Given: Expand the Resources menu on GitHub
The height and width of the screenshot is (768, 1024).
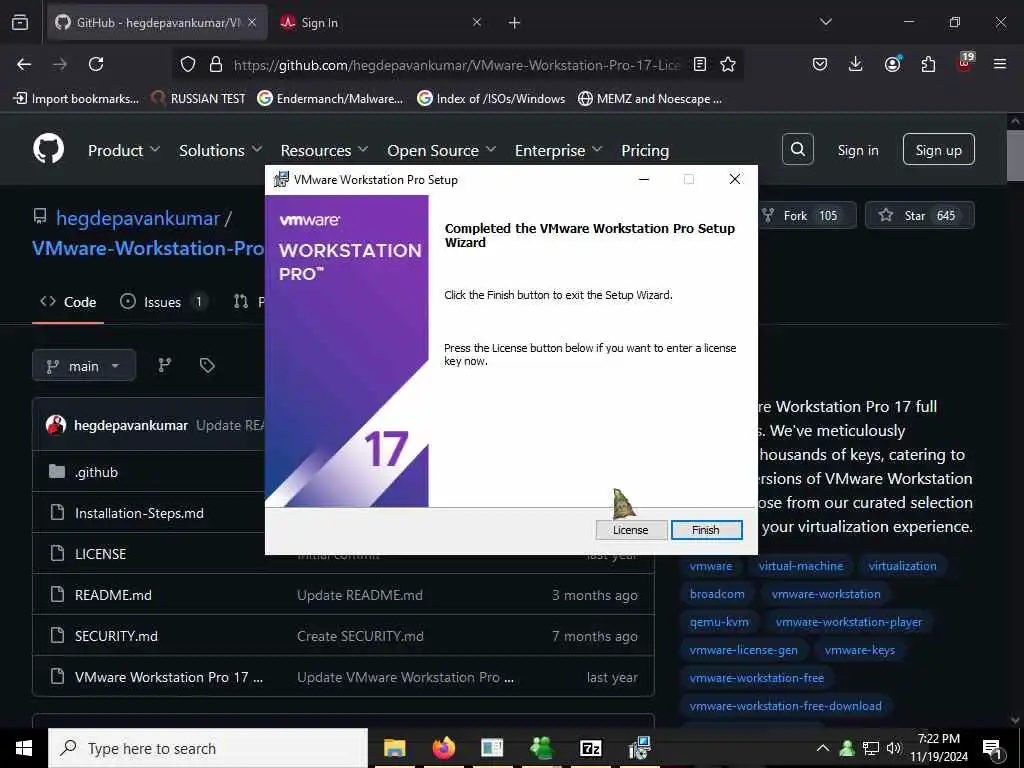Looking at the screenshot, I should [324, 150].
